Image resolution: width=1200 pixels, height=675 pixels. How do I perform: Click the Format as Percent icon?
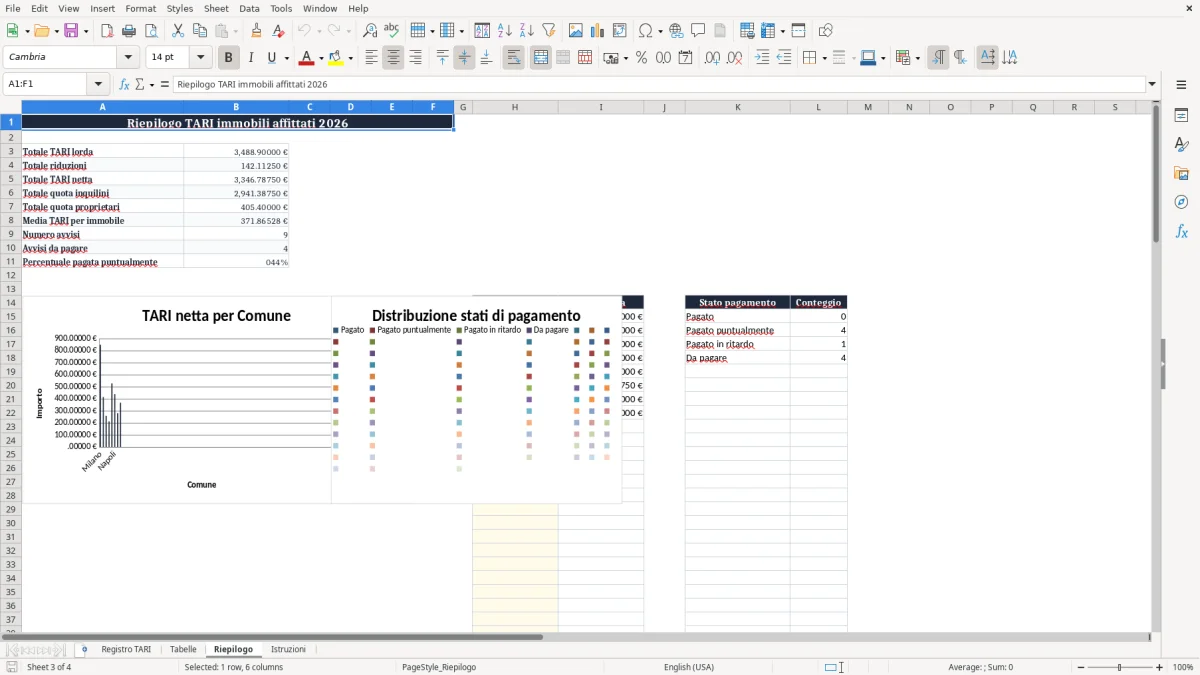tap(641, 58)
